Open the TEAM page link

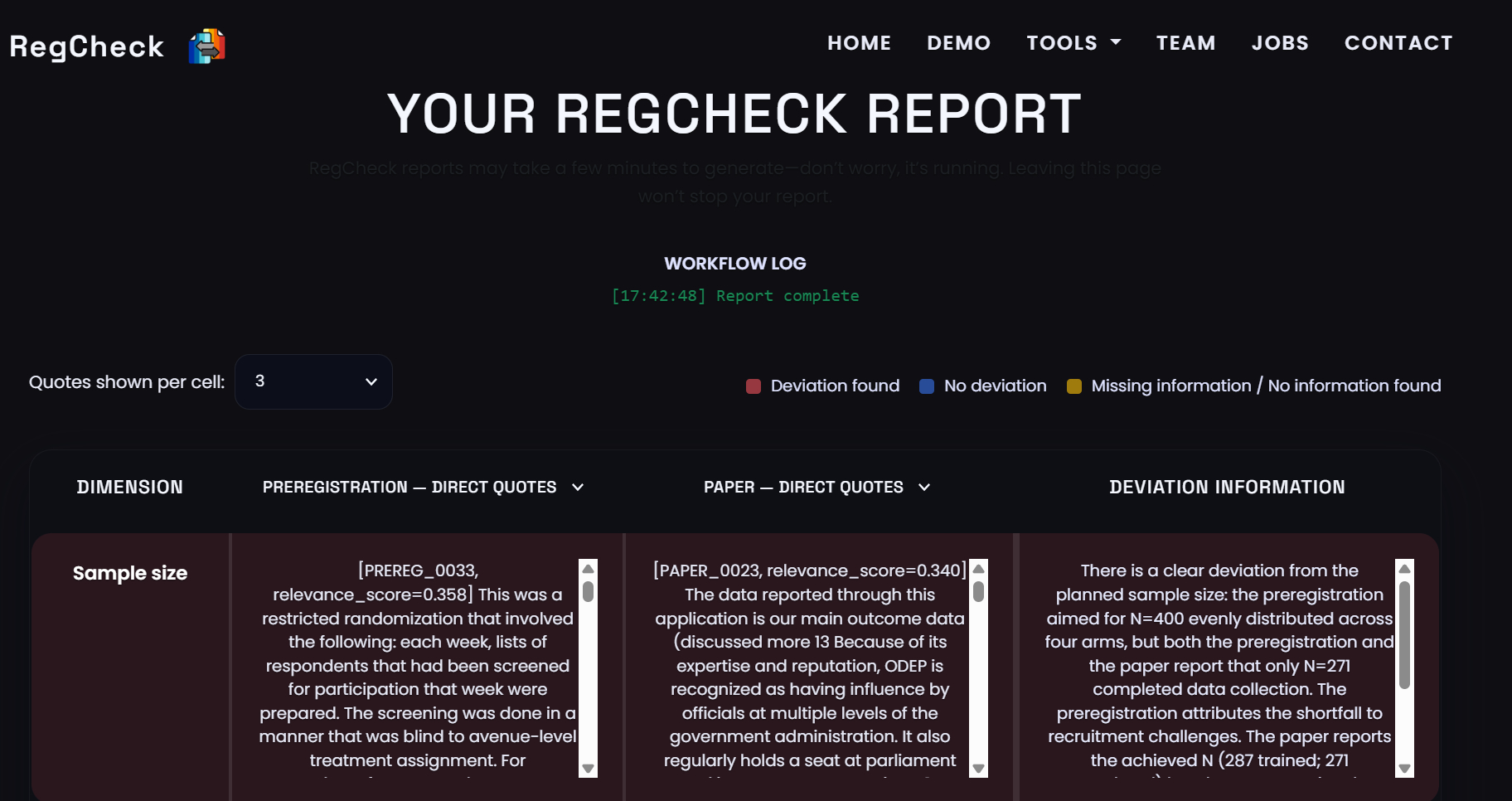(1185, 43)
